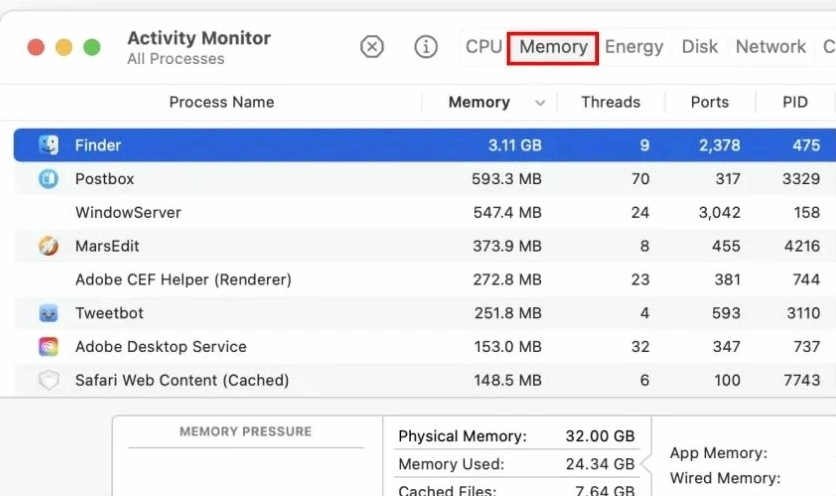Click Finder's 2,378 ports value
This screenshot has height=496, width=836.
(x=720, y=145)
